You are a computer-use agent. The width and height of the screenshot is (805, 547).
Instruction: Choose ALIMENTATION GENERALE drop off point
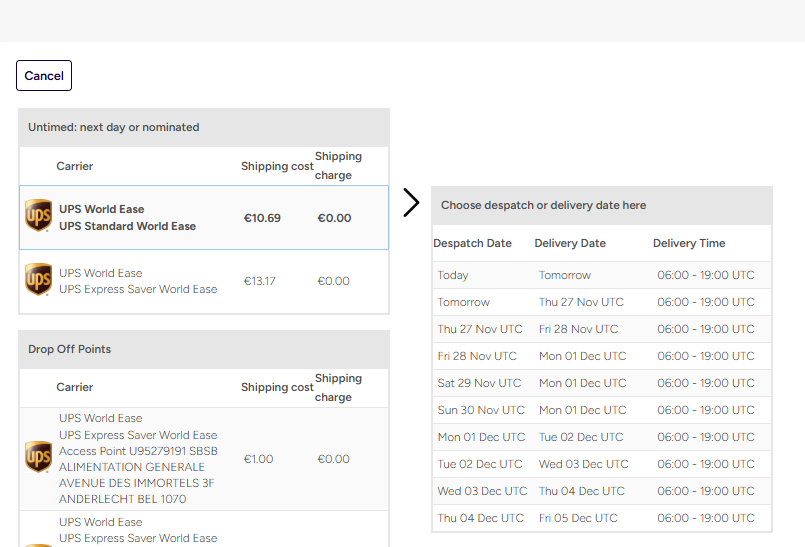coord(204,459)
